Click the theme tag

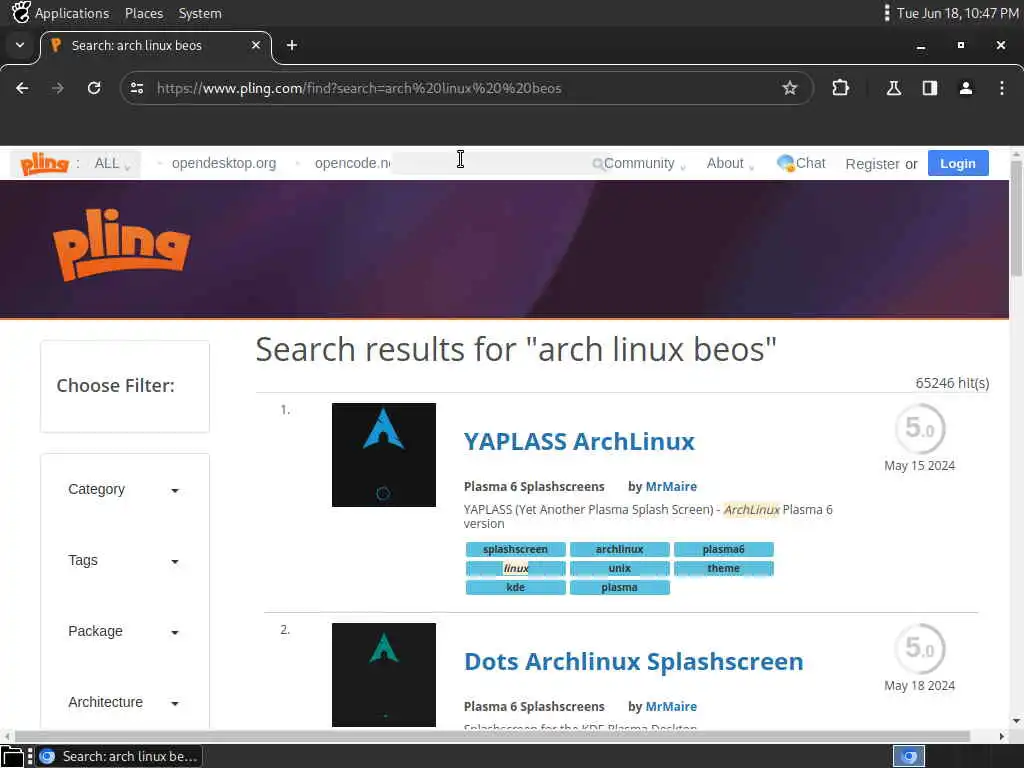point(724,568)
